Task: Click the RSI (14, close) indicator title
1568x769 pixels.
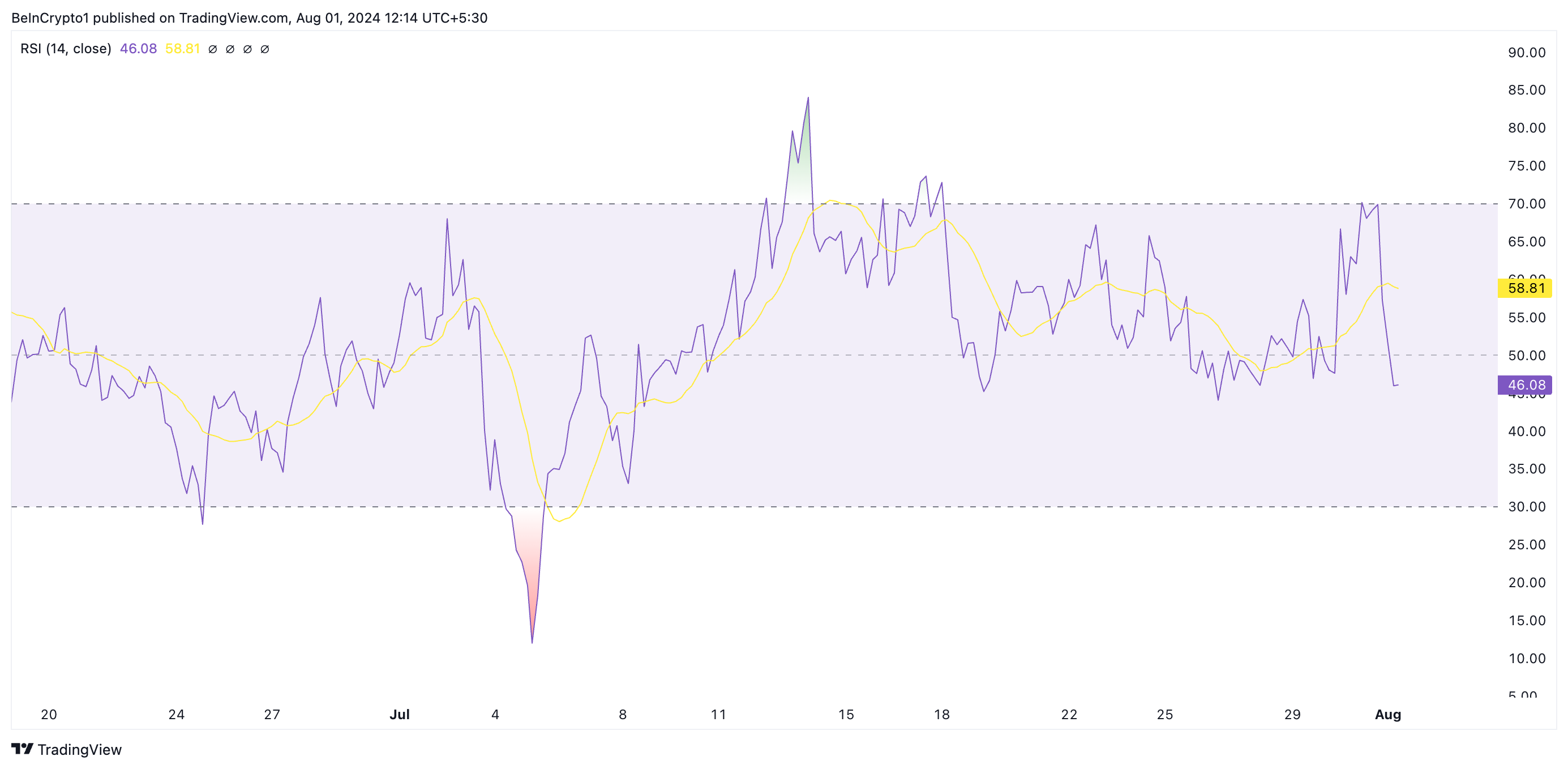Action: pyautogui.click(x=66, y=49)
